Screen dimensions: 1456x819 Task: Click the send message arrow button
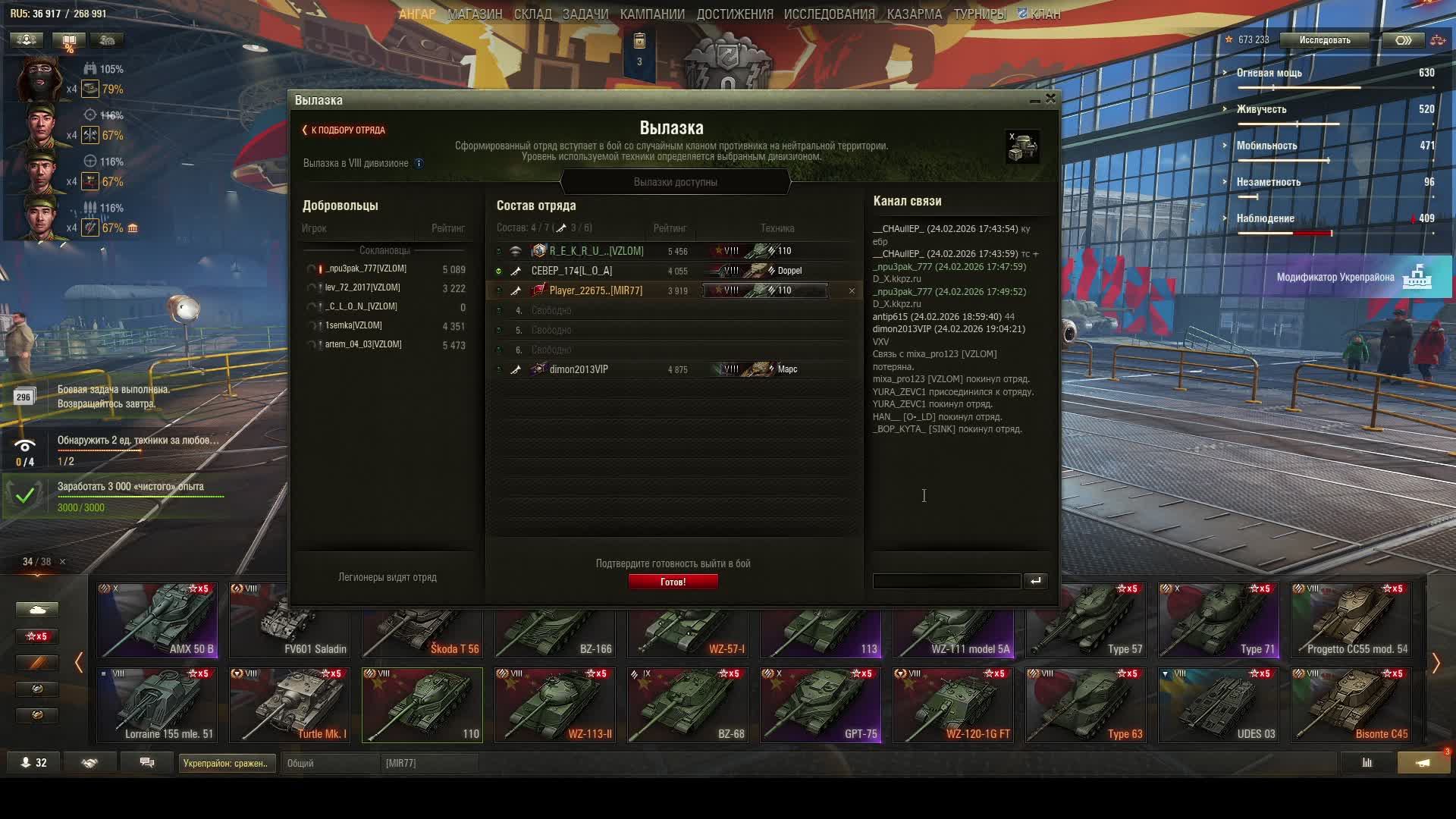tap(1035, 581)
